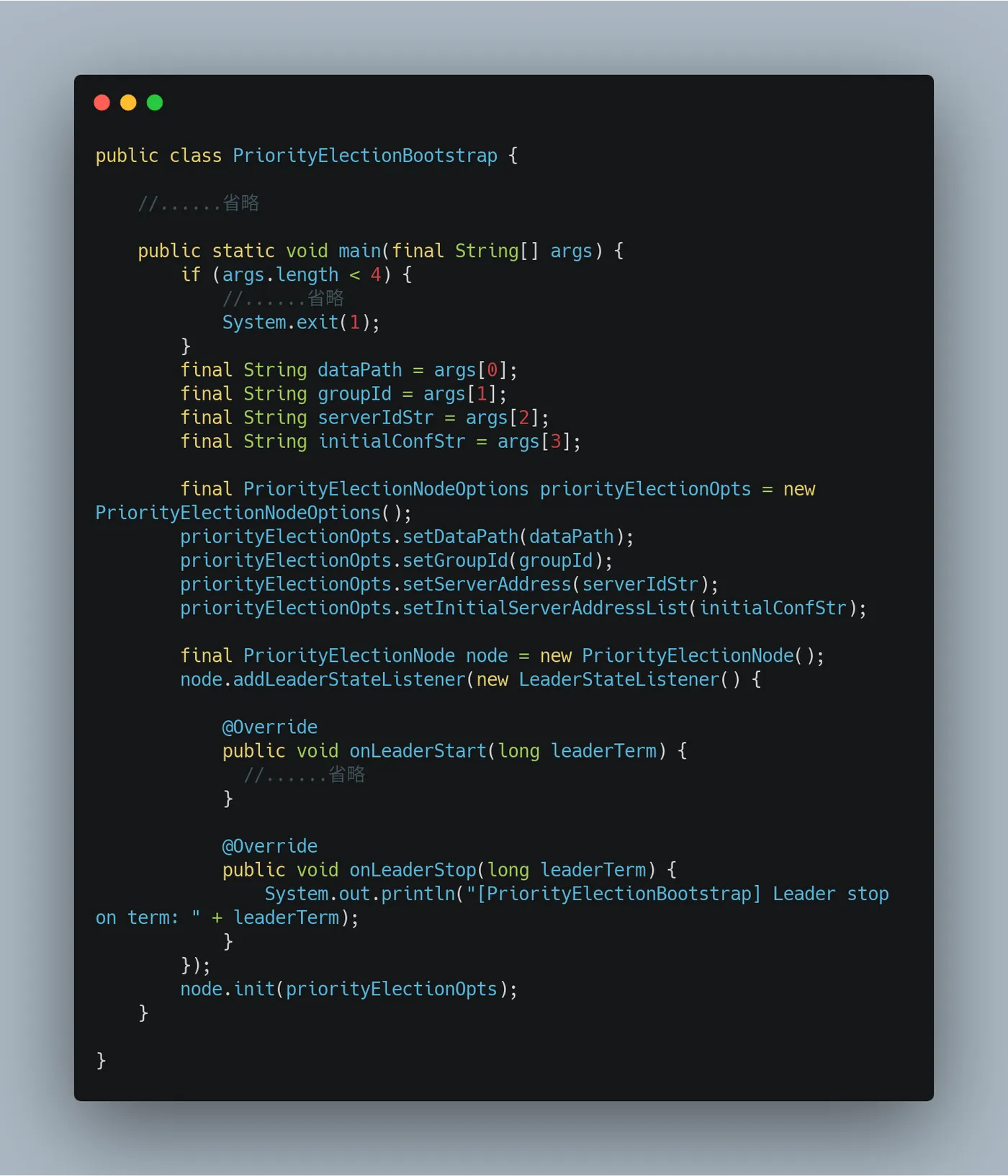Click the 'onLeaderStart(long leaderTerm)' method signature

pyautogui.click(x=454, y=750)
